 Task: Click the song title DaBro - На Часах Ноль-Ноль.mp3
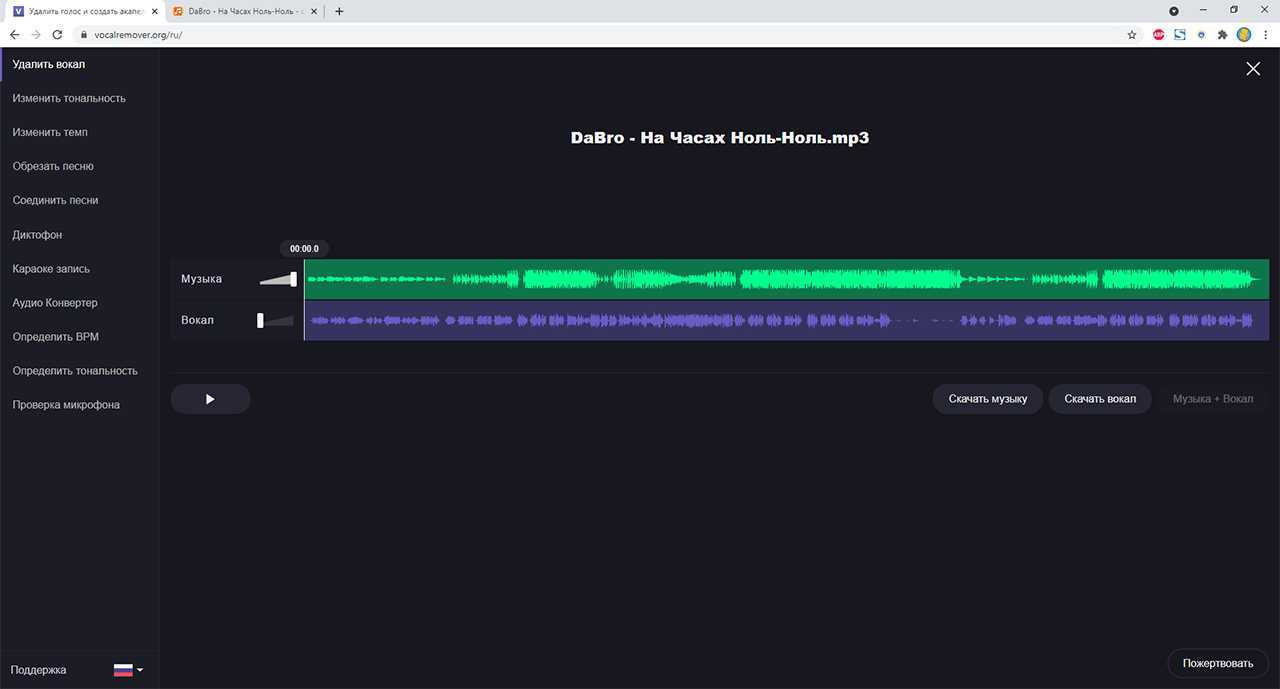tap(720, 138)
